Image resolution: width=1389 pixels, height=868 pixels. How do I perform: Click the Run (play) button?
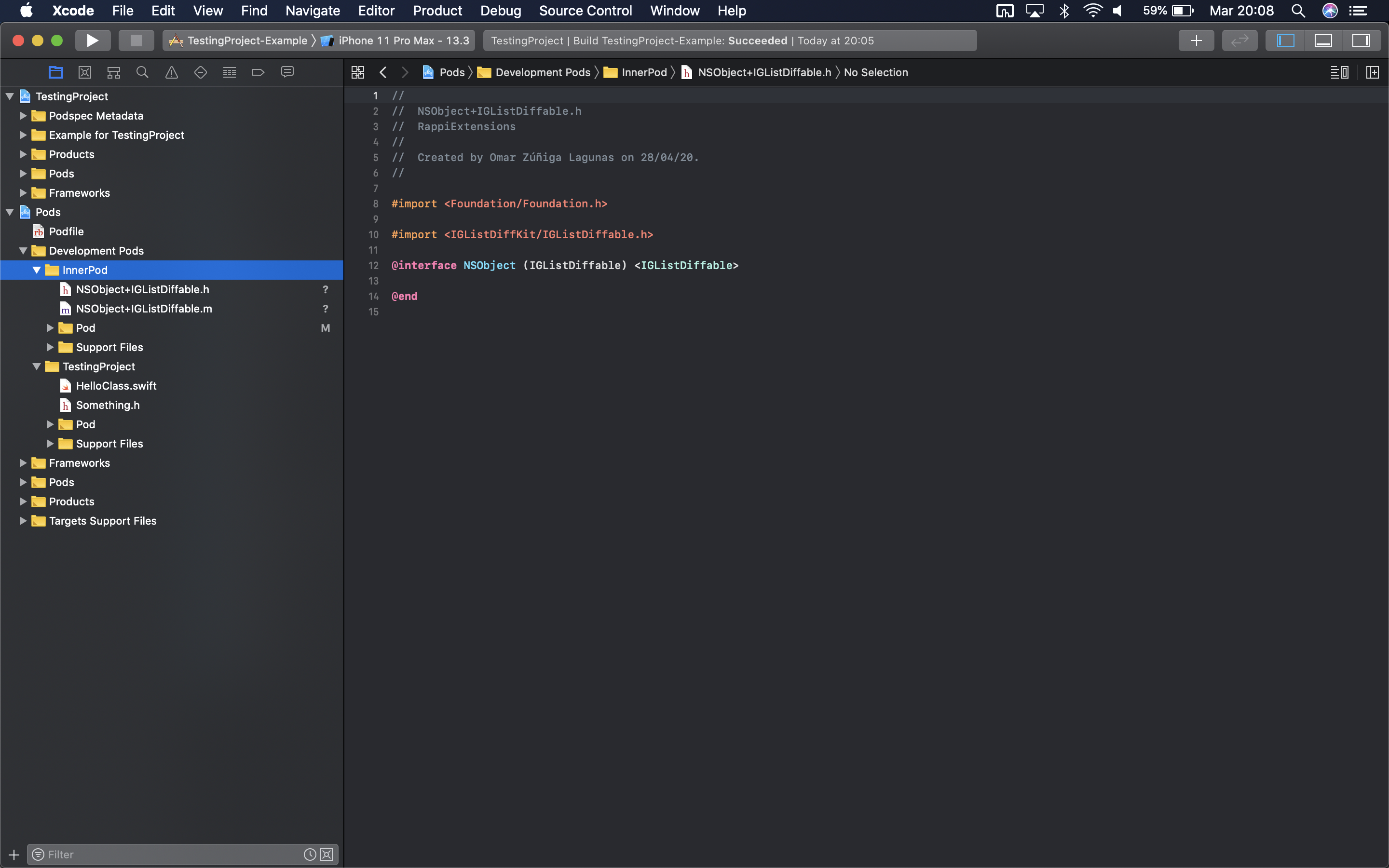pyautogui.click(x=93, y=40)
